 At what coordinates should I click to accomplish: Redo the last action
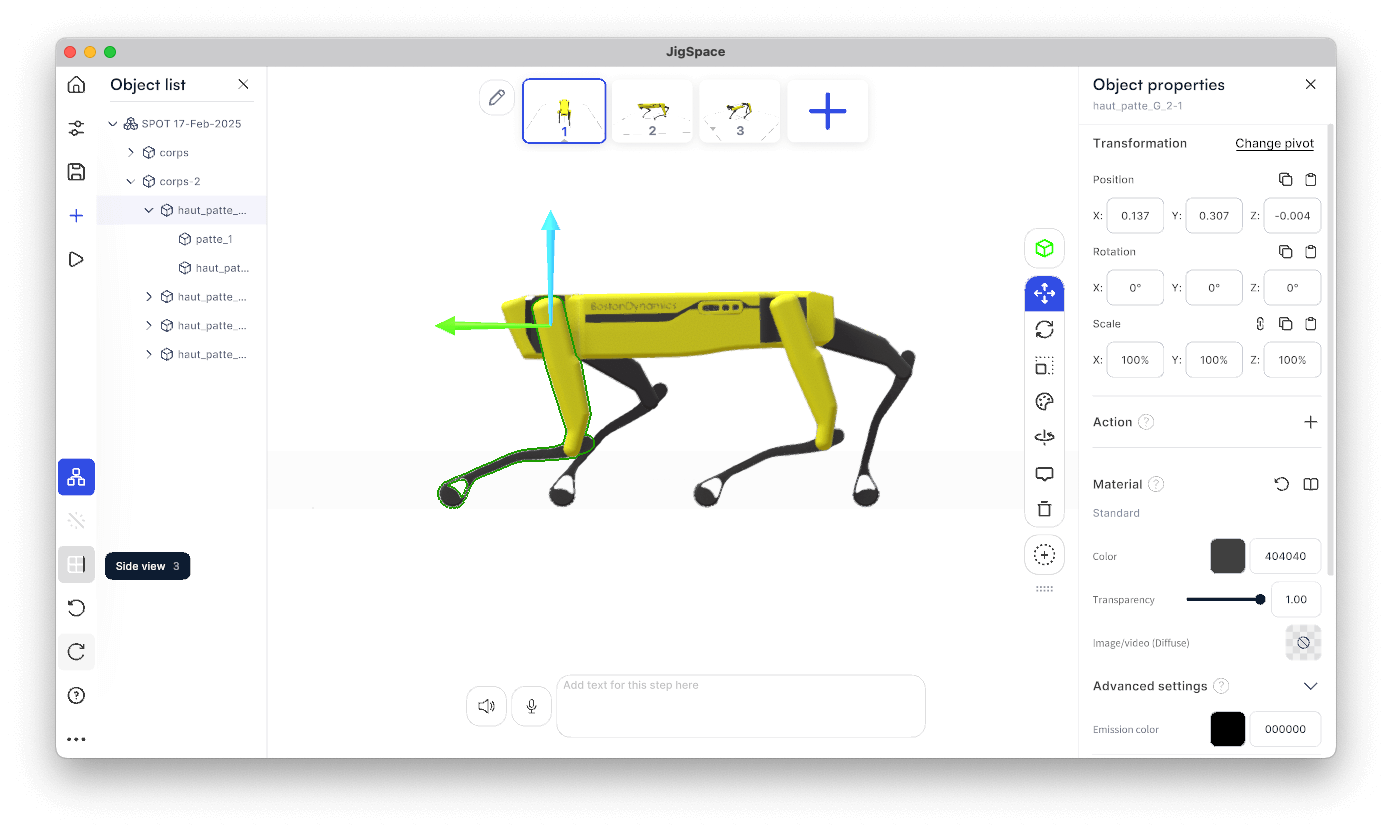click(x=76, y=652)
